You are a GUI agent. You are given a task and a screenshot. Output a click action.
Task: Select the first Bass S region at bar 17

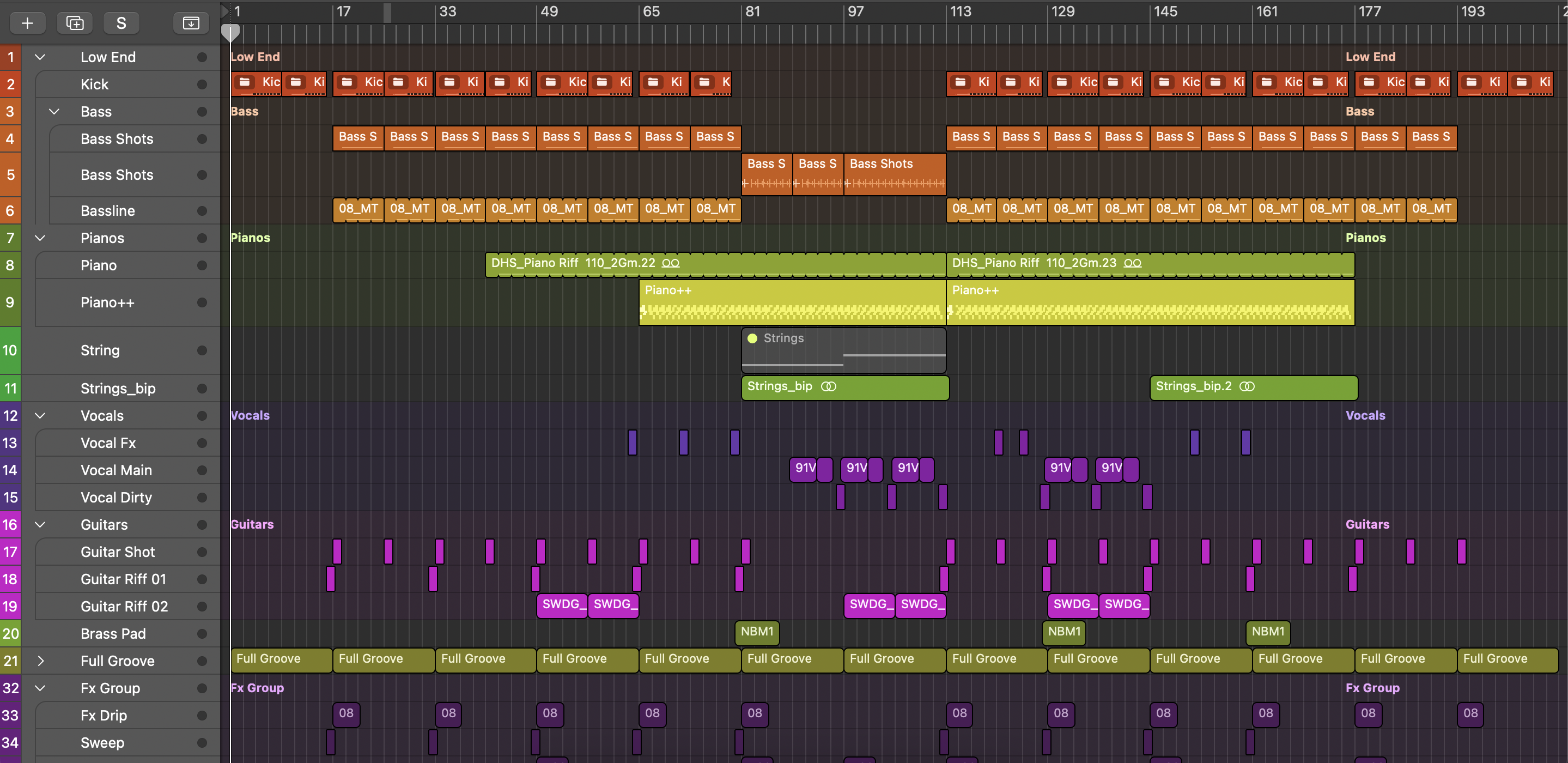[x=358, y=138]
